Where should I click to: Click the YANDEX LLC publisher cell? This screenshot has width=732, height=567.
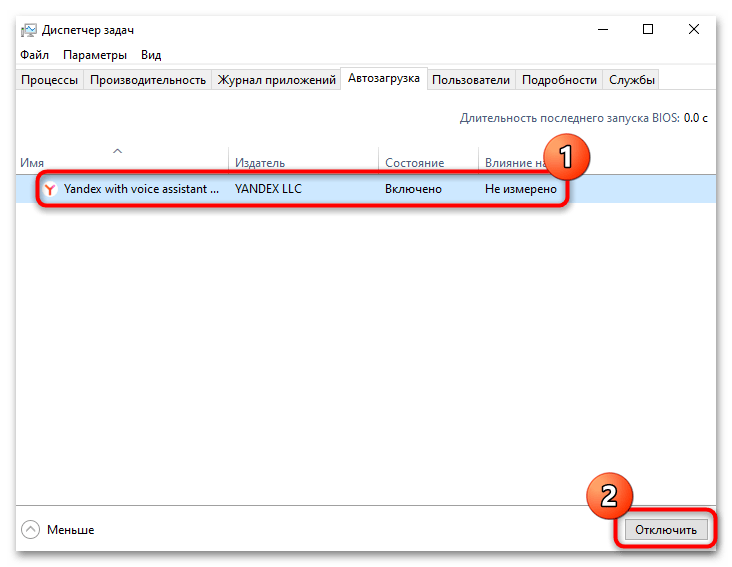pos(268,189)
